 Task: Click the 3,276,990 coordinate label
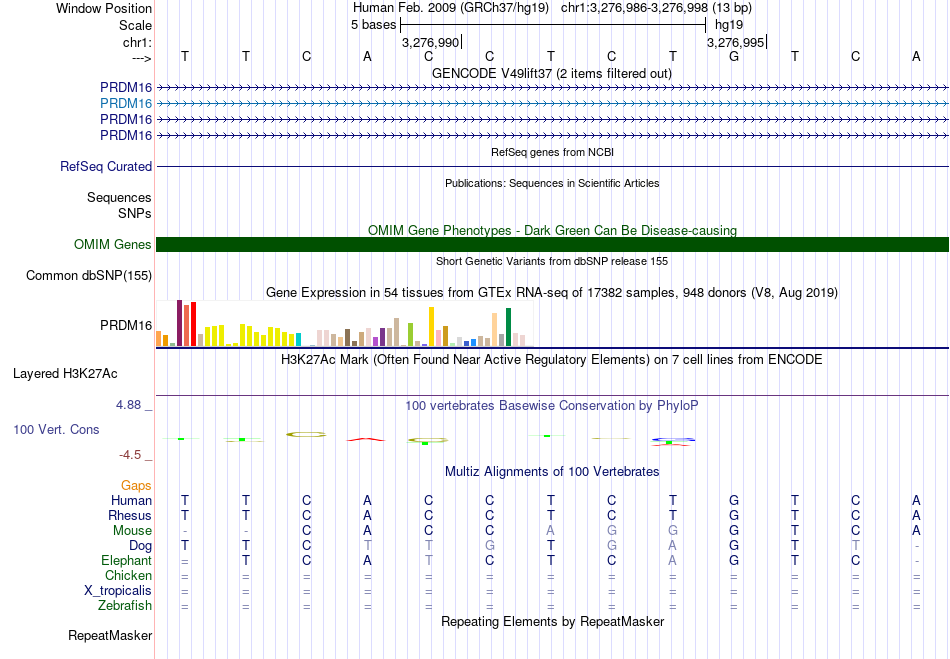point(430,42)
